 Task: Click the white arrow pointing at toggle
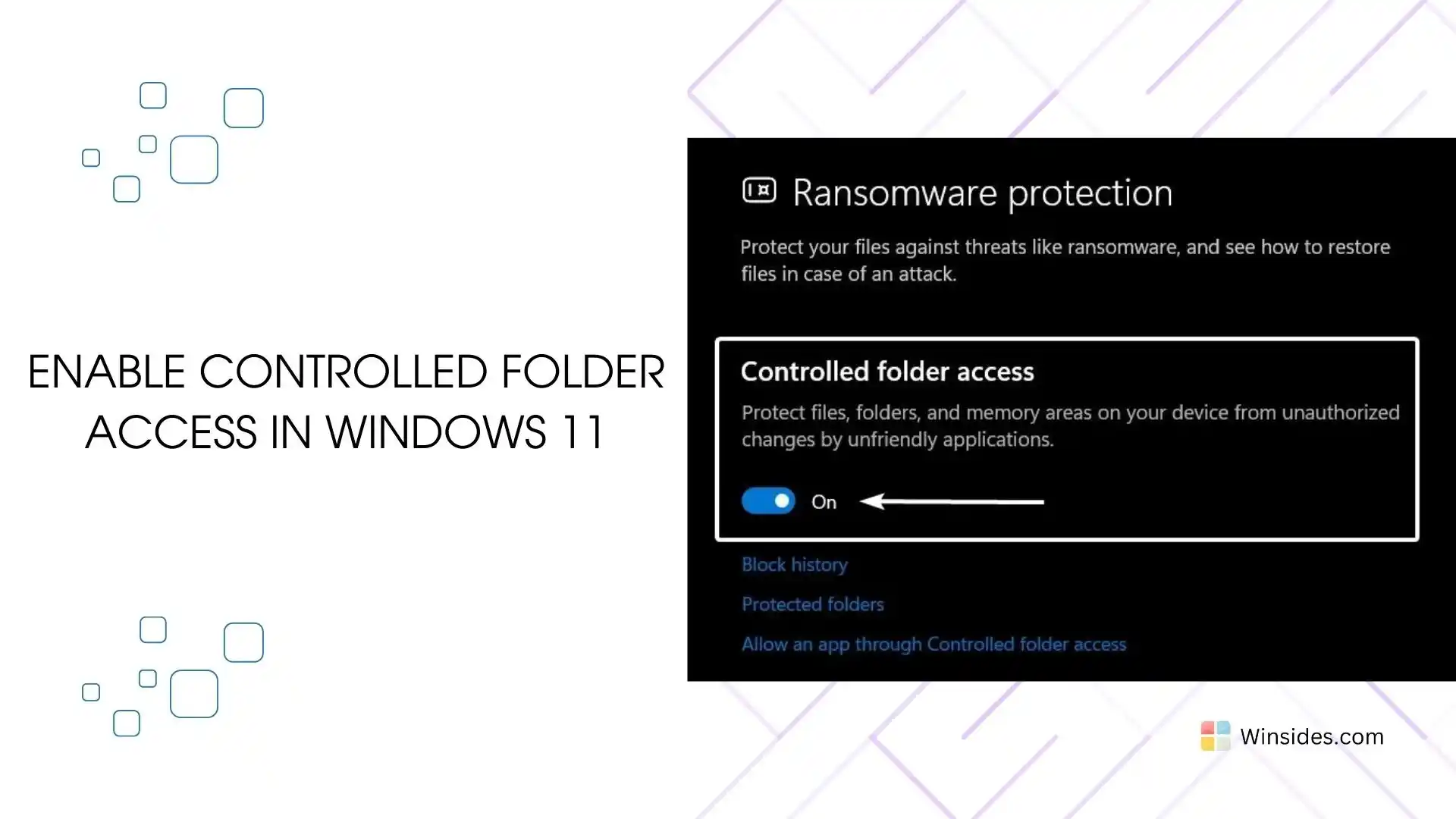pos(952,501)
